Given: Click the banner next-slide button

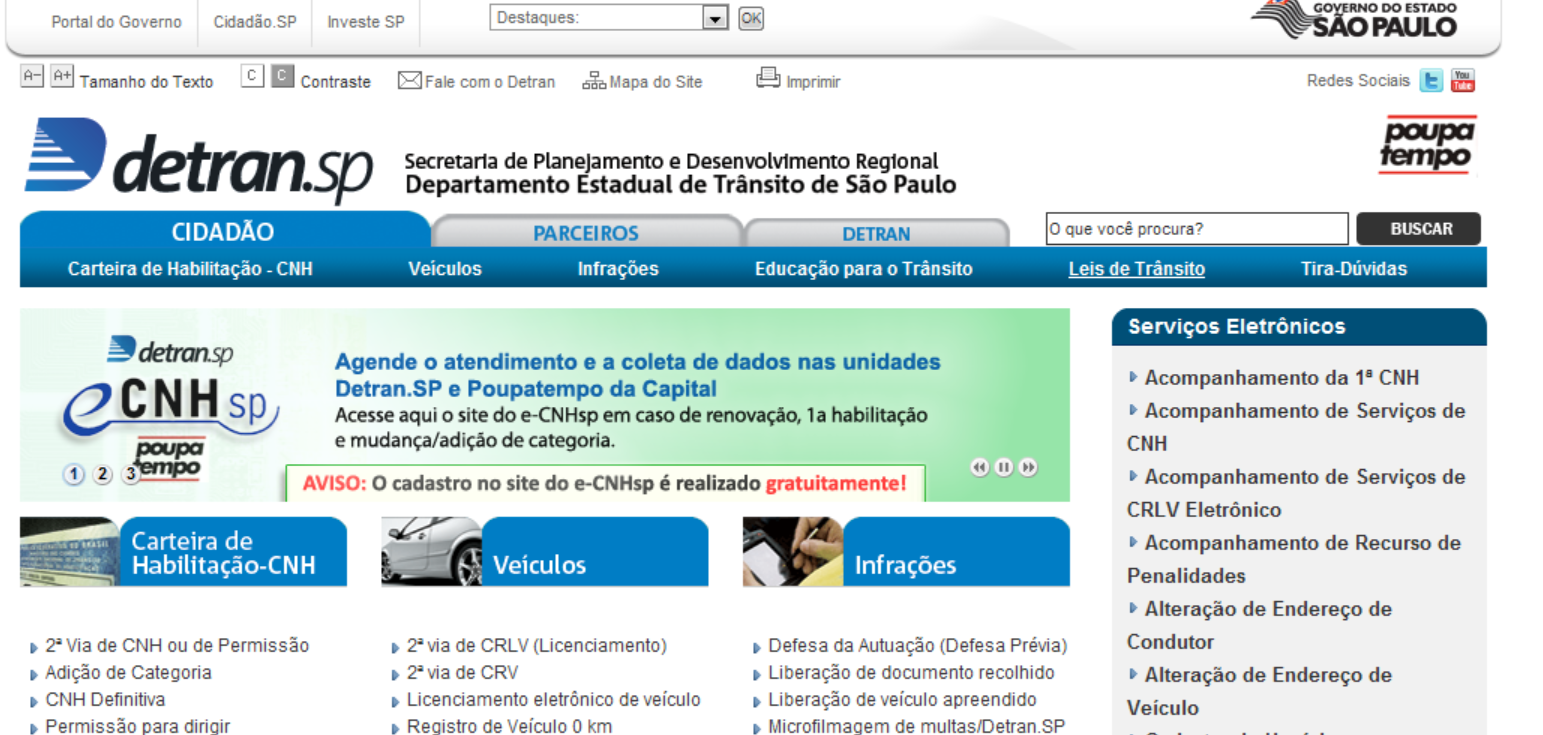Looking at the screenshot, I should pyautogui.click(x=1028, y=467).
